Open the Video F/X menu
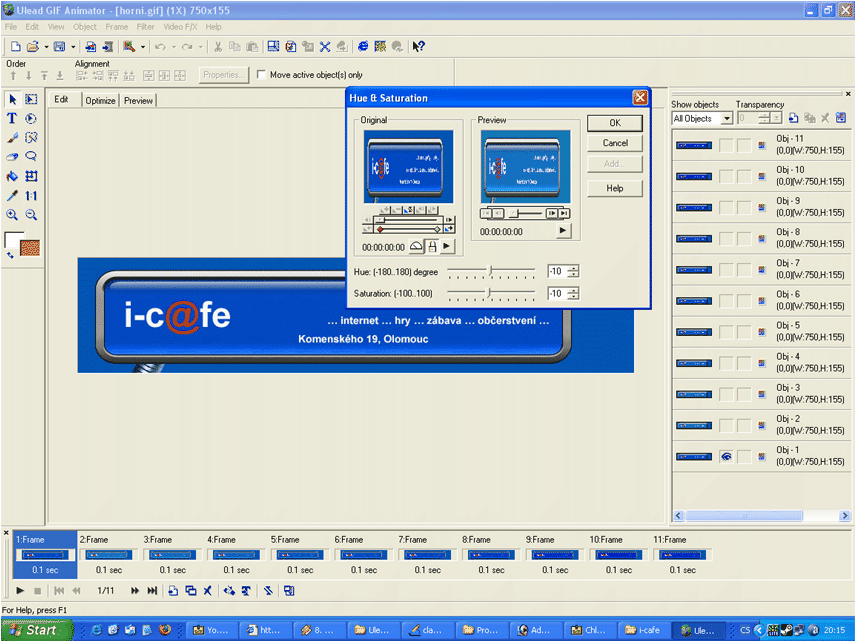This screenshot has height=641, width=855. (180, 27)
